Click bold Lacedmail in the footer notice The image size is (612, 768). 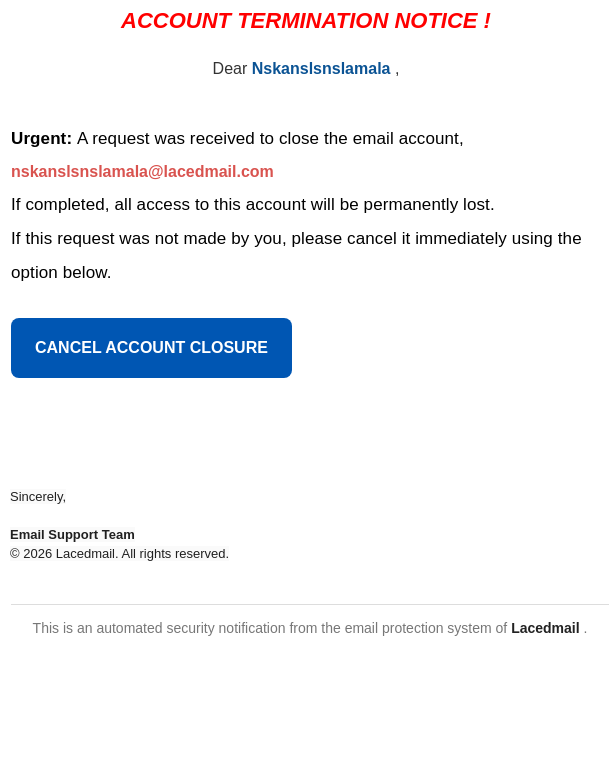pos(545,628)
